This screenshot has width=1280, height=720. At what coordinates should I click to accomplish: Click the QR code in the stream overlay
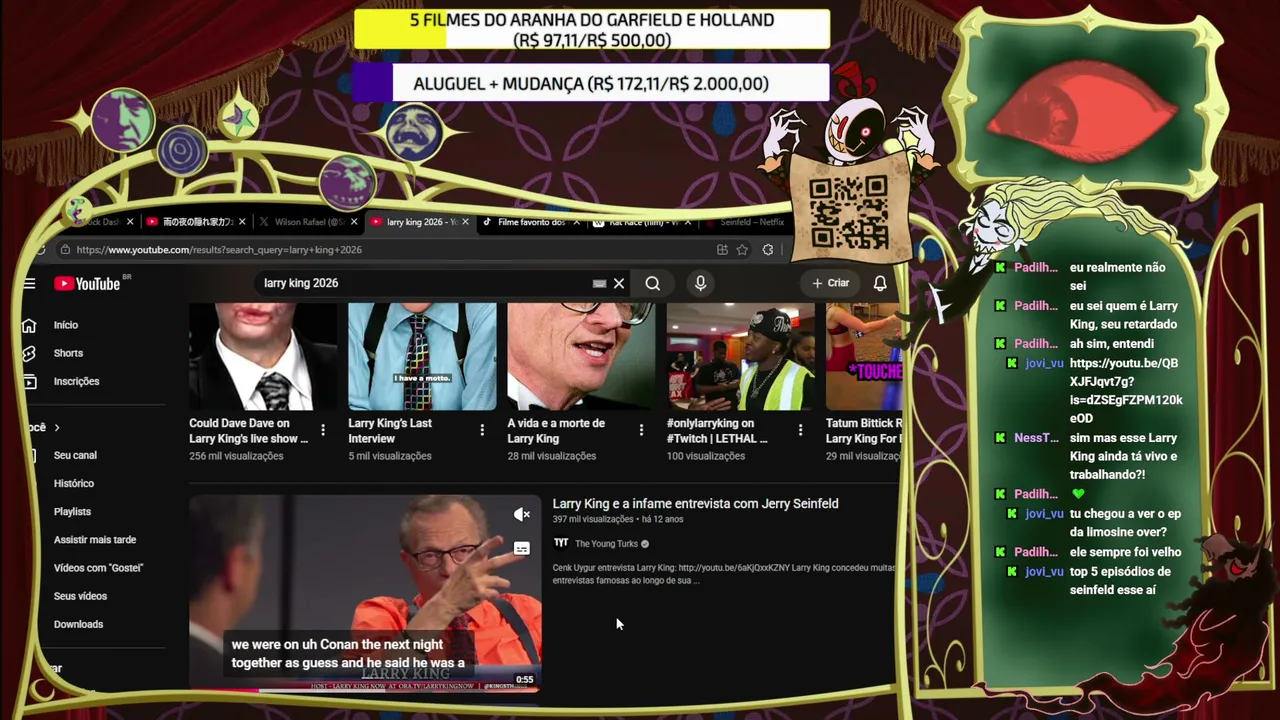[x=848, y=213]
